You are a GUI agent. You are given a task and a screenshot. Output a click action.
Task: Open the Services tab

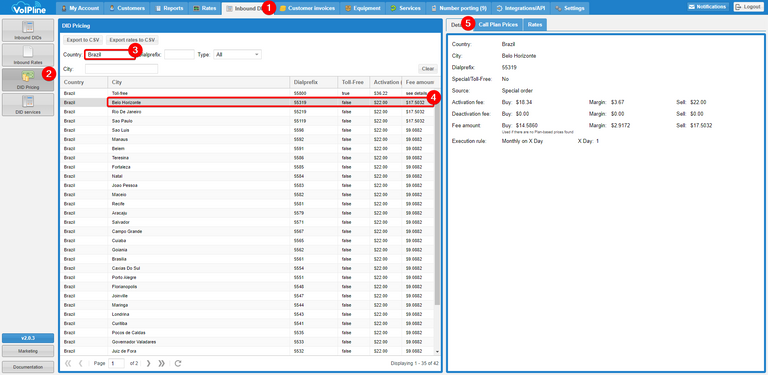click(x=406, y=8)
